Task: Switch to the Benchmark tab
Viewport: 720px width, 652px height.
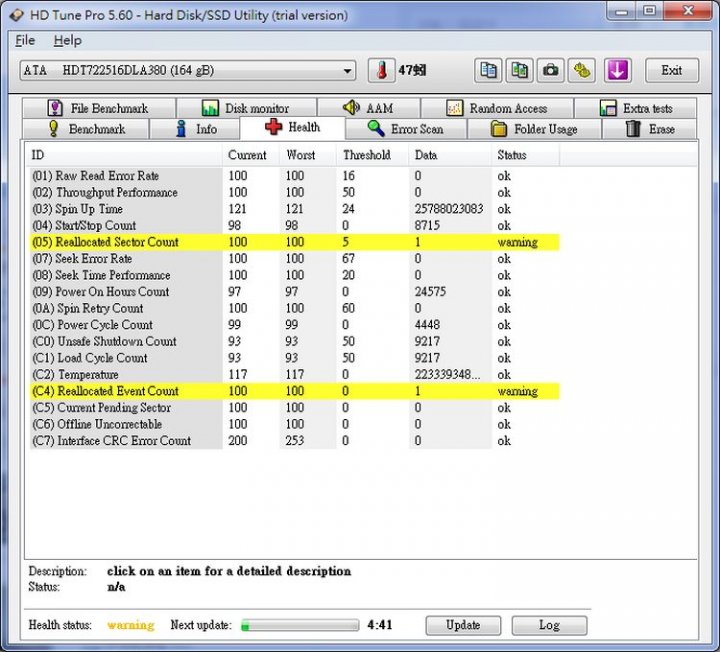Action: pos(85,129)
